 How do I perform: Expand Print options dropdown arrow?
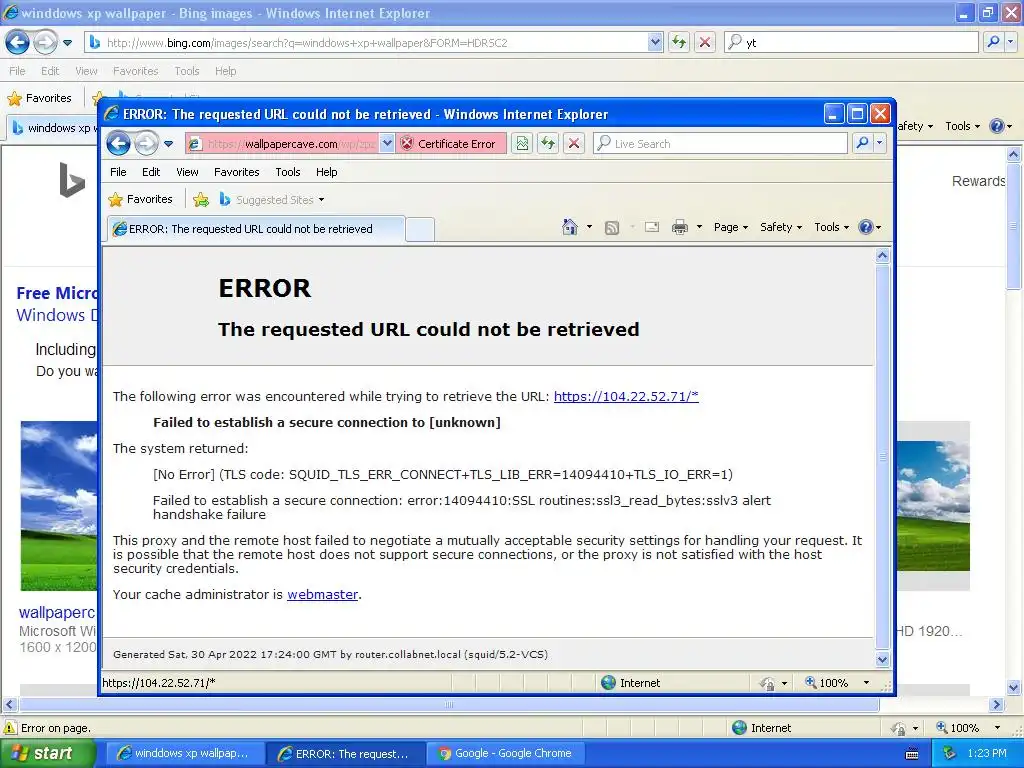pos(699,227)
